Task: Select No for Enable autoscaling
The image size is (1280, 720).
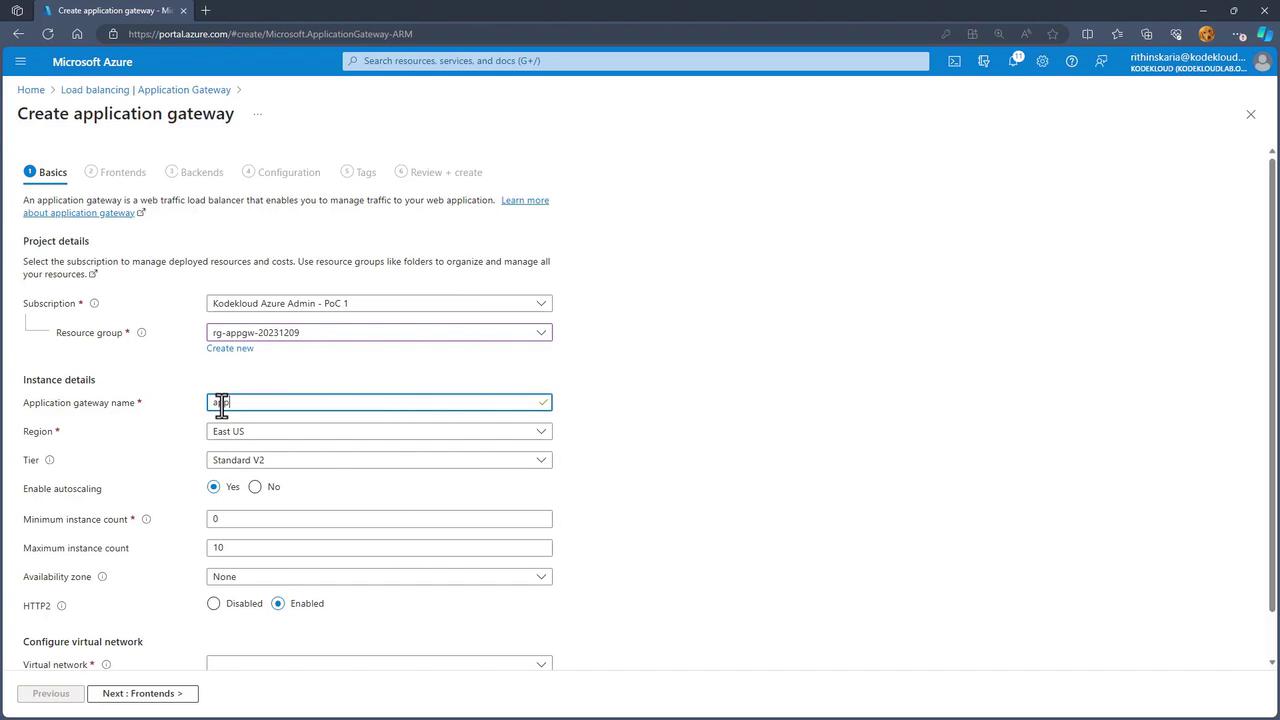Action: [x=255, y=487]
